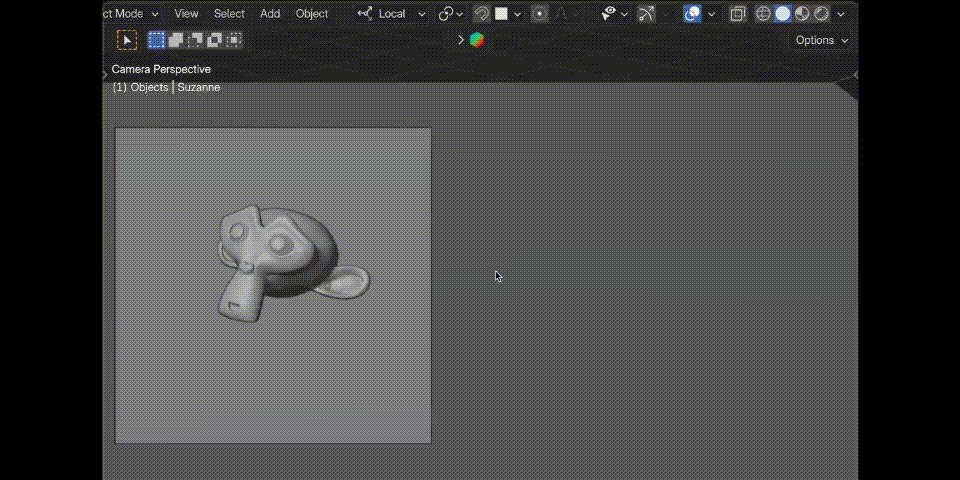960x480 pixels.
Task: Open the Select menu
Action: point(229,13)
